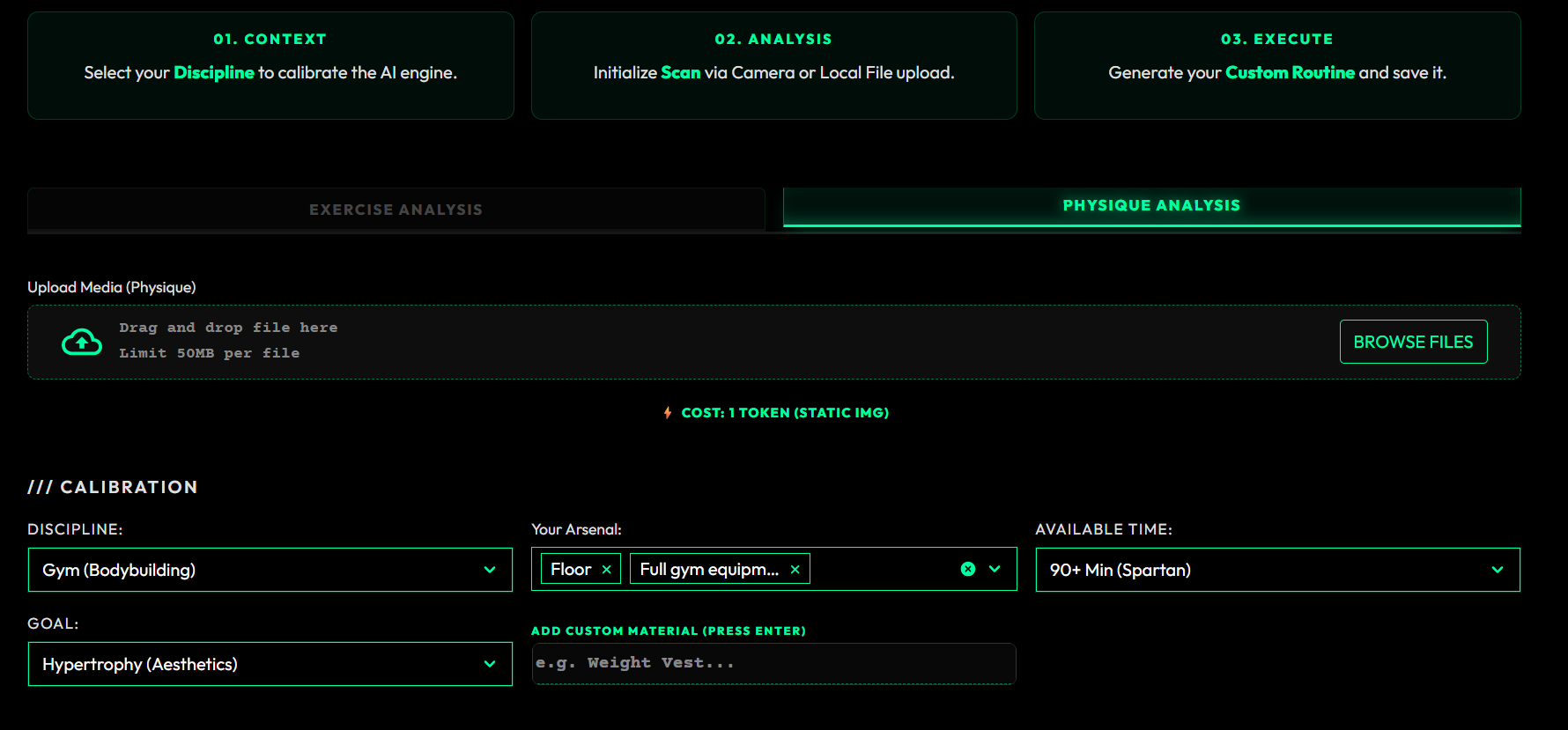Click the 01. Context heading
The height and width of the screenshot is (730, 1568).
click(x=270, y=39)
